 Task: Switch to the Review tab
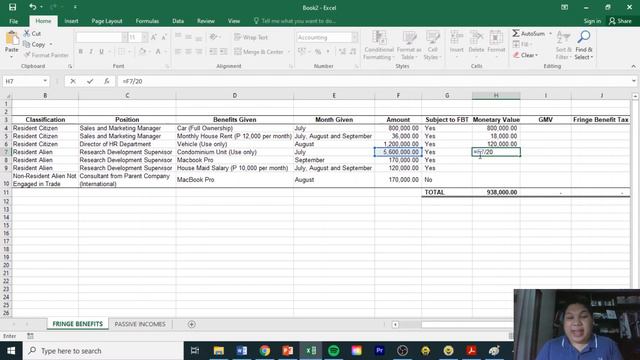pos(206,21)
